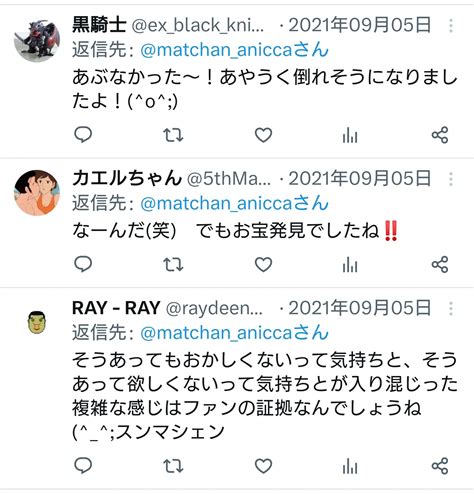
Task: View analytics for RAY - RAY's tweet
Action: pos(350,466)
